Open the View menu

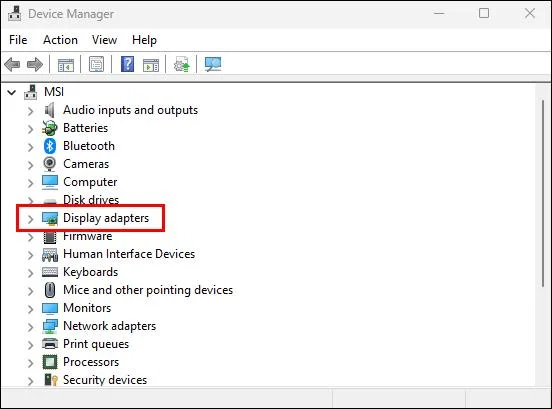pos(105,40)
